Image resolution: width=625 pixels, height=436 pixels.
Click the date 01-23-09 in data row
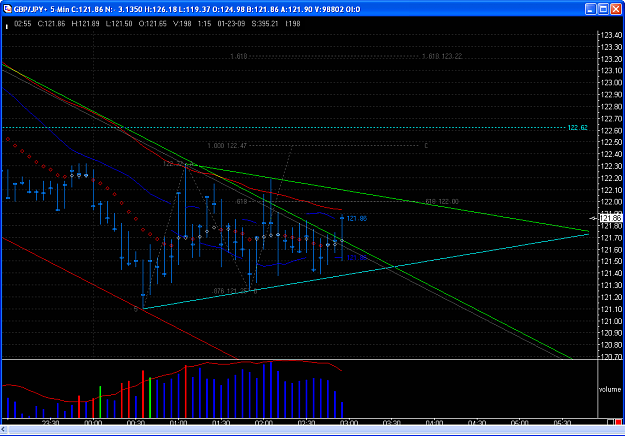point(232,24)
